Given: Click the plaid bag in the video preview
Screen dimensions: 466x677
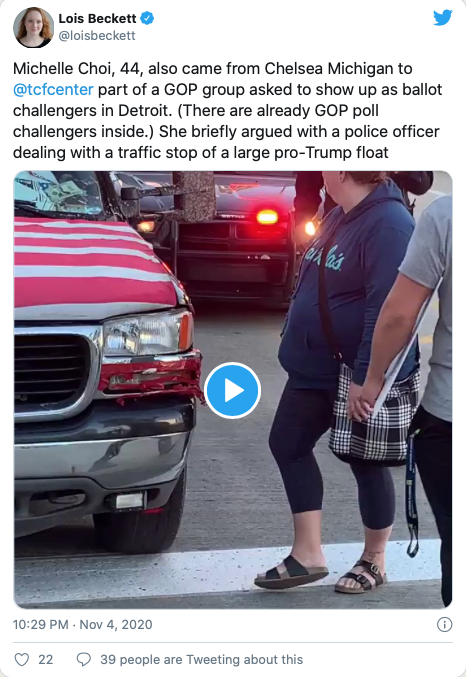Looking at the screenshot, I should 374,414.
